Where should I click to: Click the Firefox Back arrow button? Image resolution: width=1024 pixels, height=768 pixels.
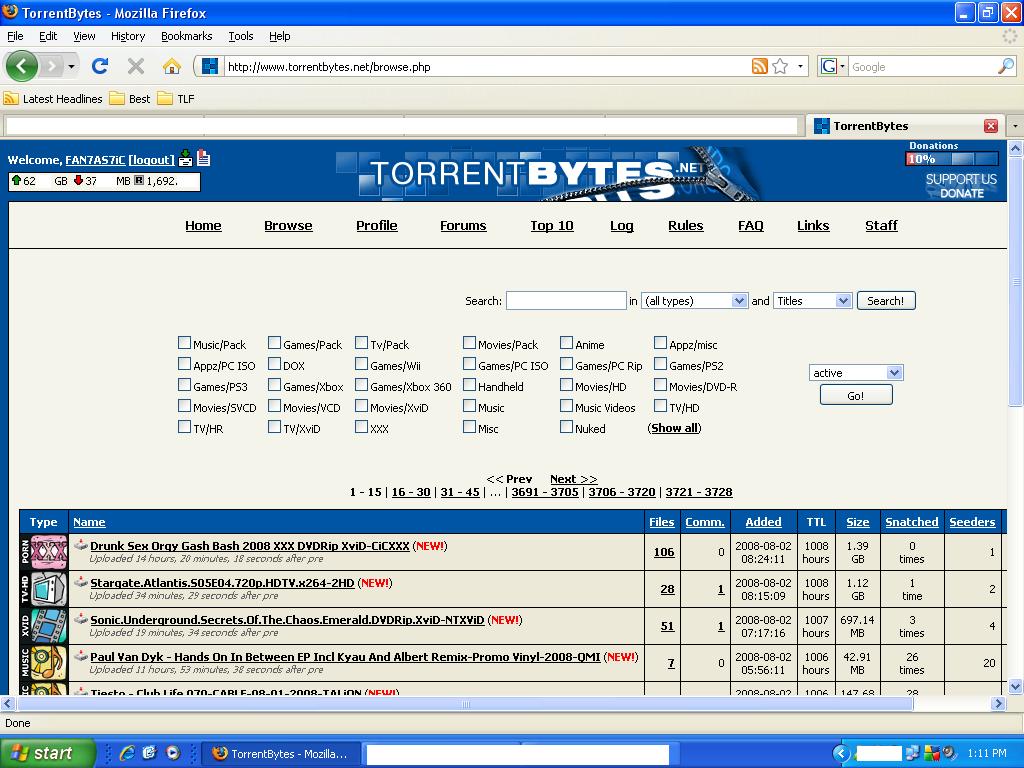click(x=22, y=66)
